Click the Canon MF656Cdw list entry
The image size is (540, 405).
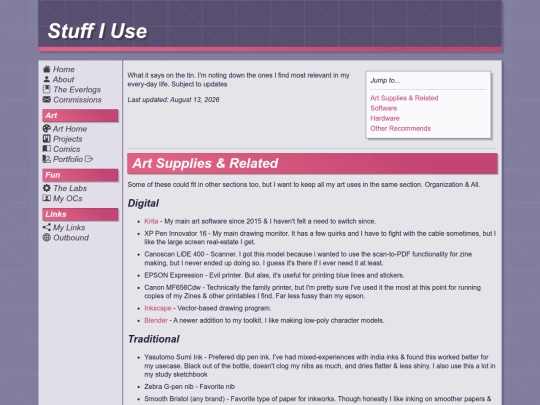pyautogui.click(x=312, y=292)
